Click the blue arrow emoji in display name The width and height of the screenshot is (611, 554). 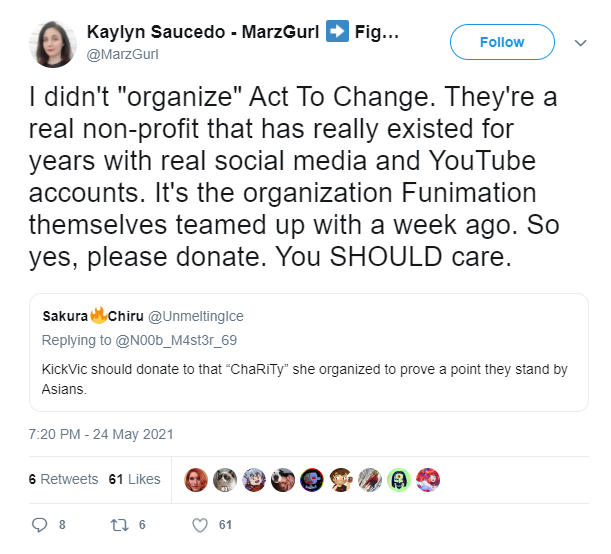(x=337, y=31)
